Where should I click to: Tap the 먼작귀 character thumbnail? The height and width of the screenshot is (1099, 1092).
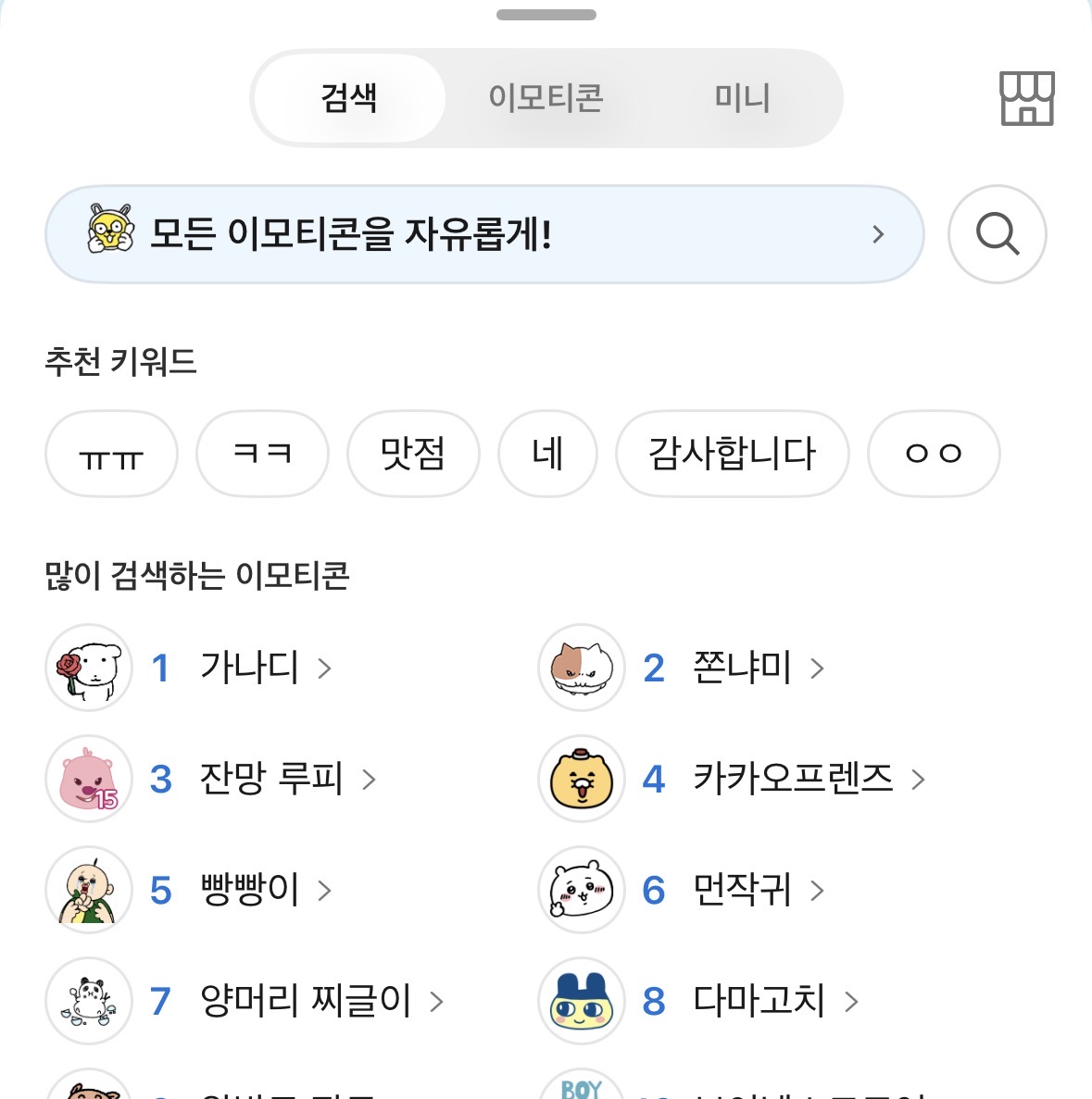point(582,890)
